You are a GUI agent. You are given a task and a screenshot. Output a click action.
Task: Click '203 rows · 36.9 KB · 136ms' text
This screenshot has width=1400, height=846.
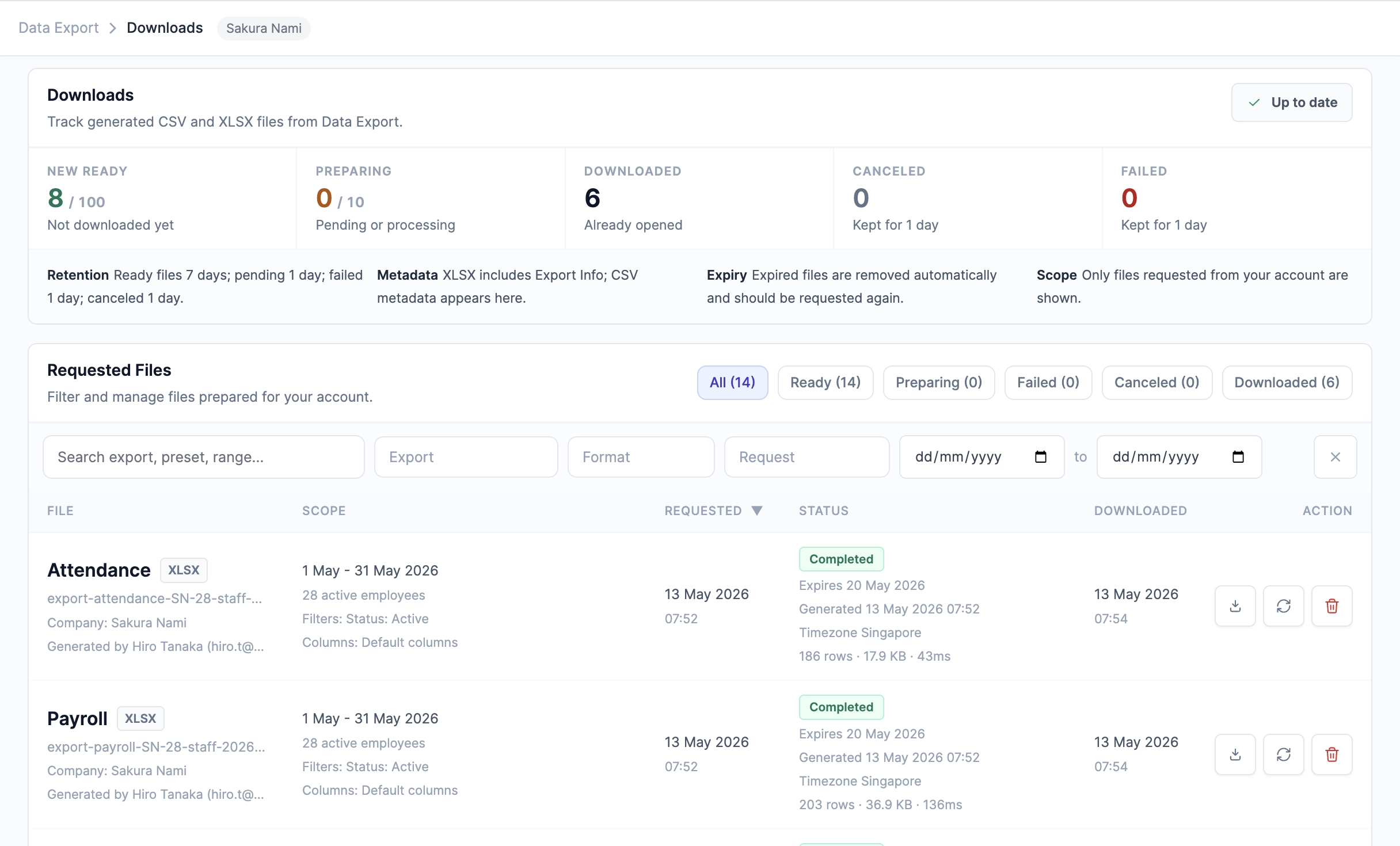tap(880, 805)
